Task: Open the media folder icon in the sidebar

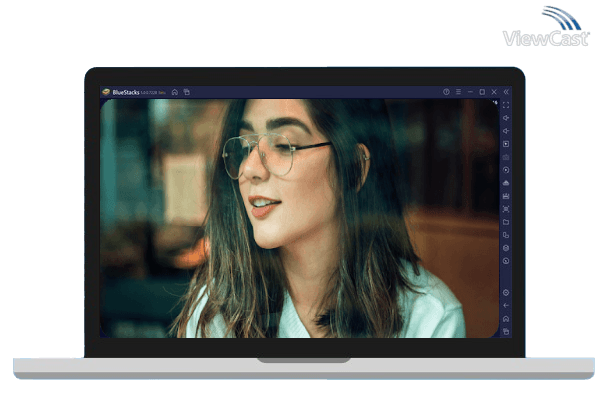Action: pyautogui.click(x=506, y=222)
